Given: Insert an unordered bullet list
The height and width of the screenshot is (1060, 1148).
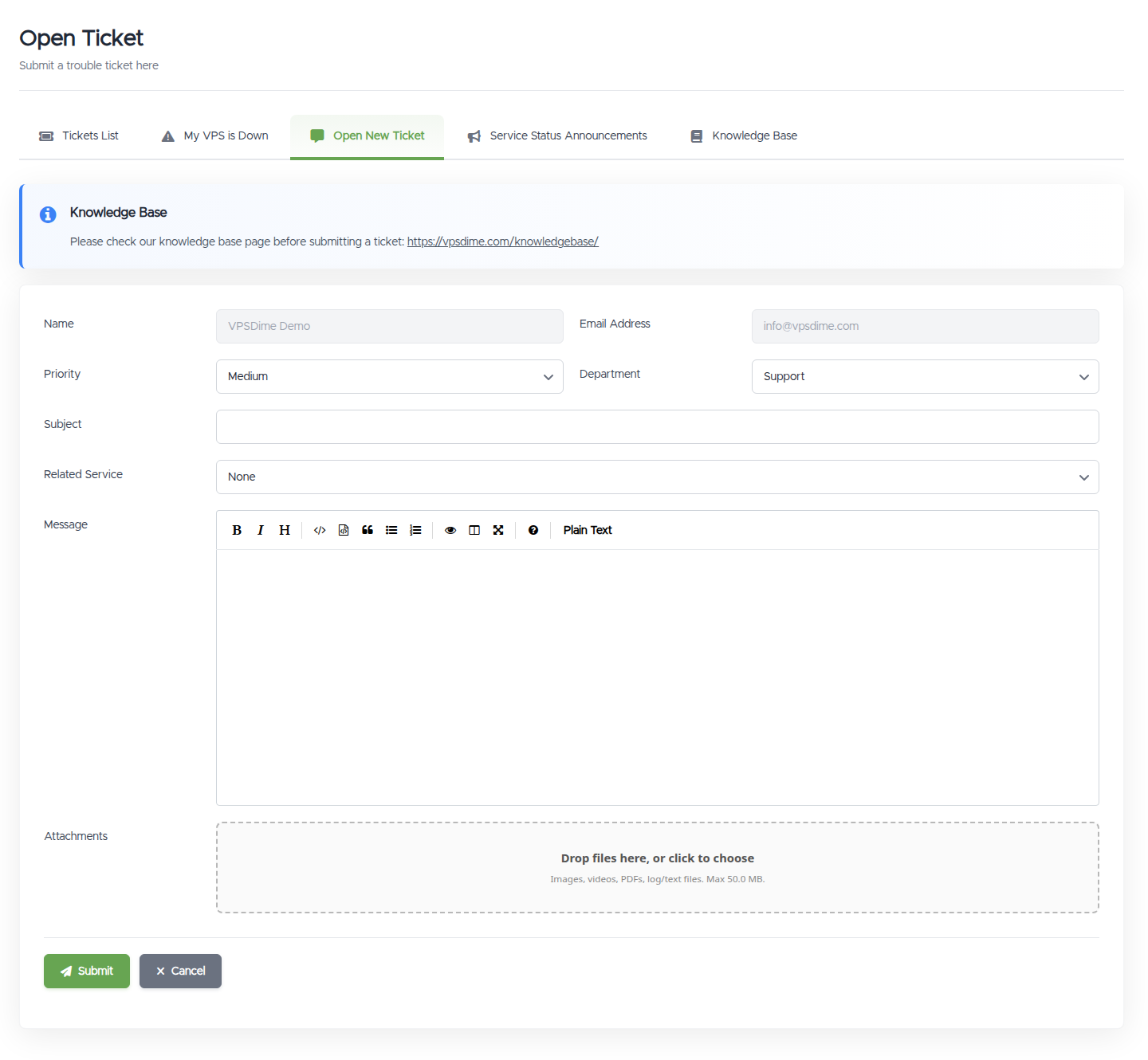Looking at the screenshot, I should point(391,530).
